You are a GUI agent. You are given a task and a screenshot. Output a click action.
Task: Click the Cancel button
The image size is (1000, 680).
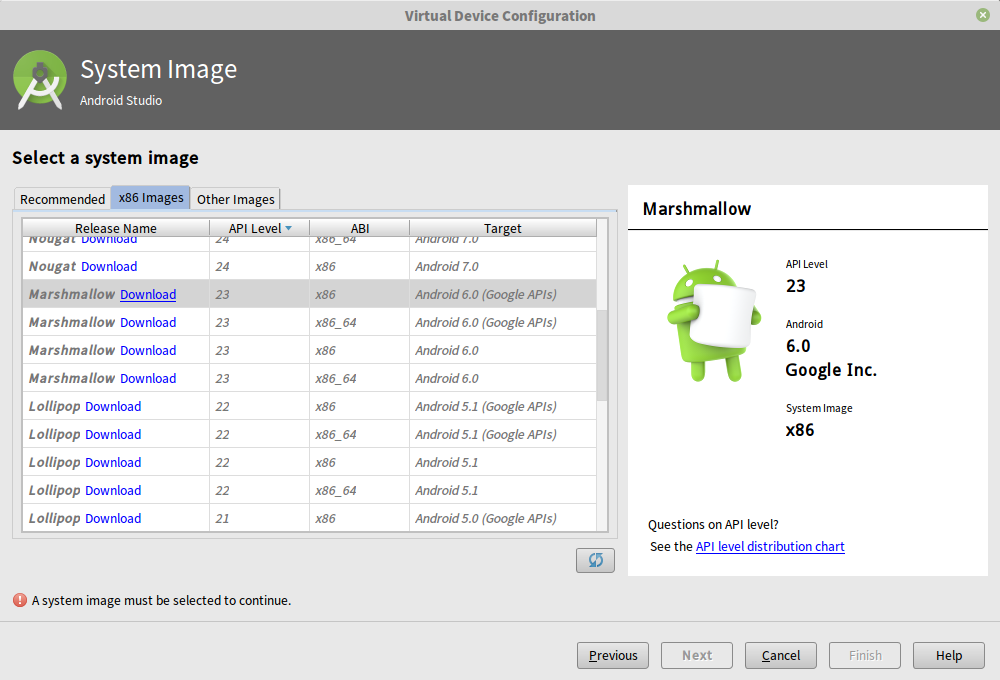pyautogui.click(x=780, y=655)
